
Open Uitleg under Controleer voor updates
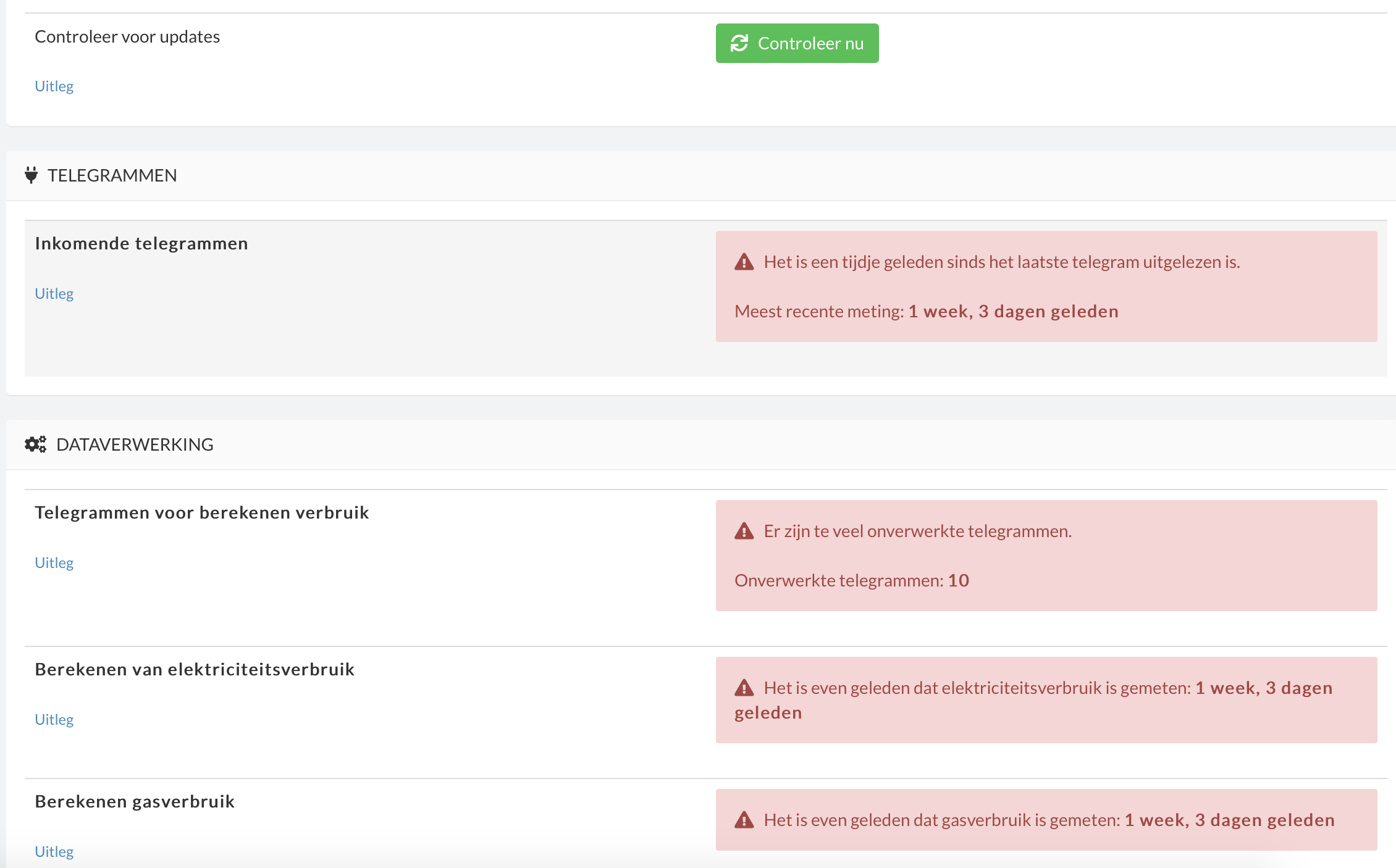tap(54, 86)
